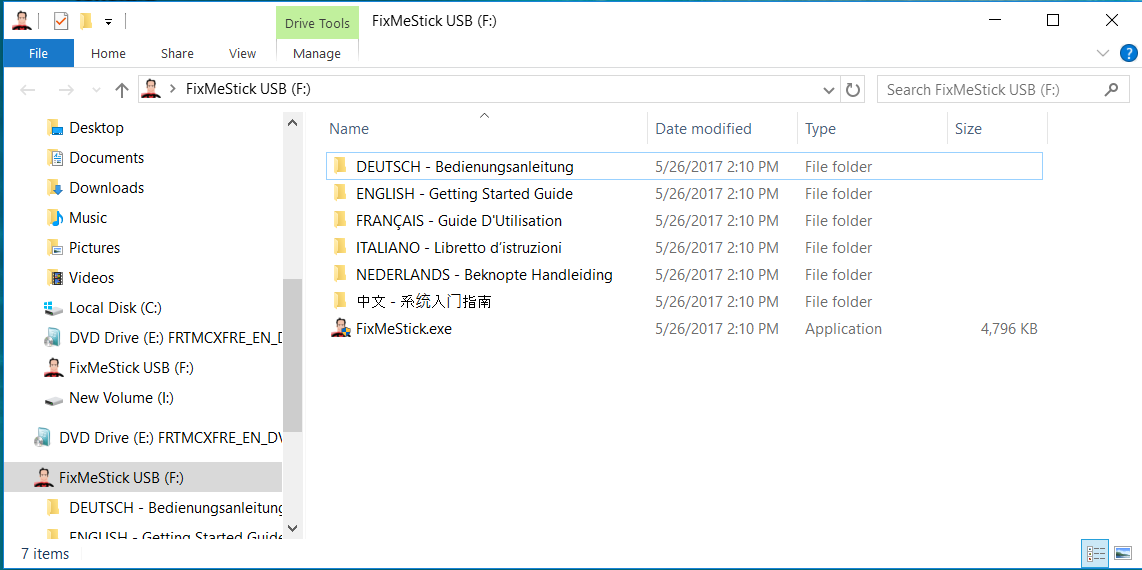Select the DEUTSCH - Bedienungsanleitung folder icon
The width and height of the screenshot is (1142, 570).
tap(339, 166)
